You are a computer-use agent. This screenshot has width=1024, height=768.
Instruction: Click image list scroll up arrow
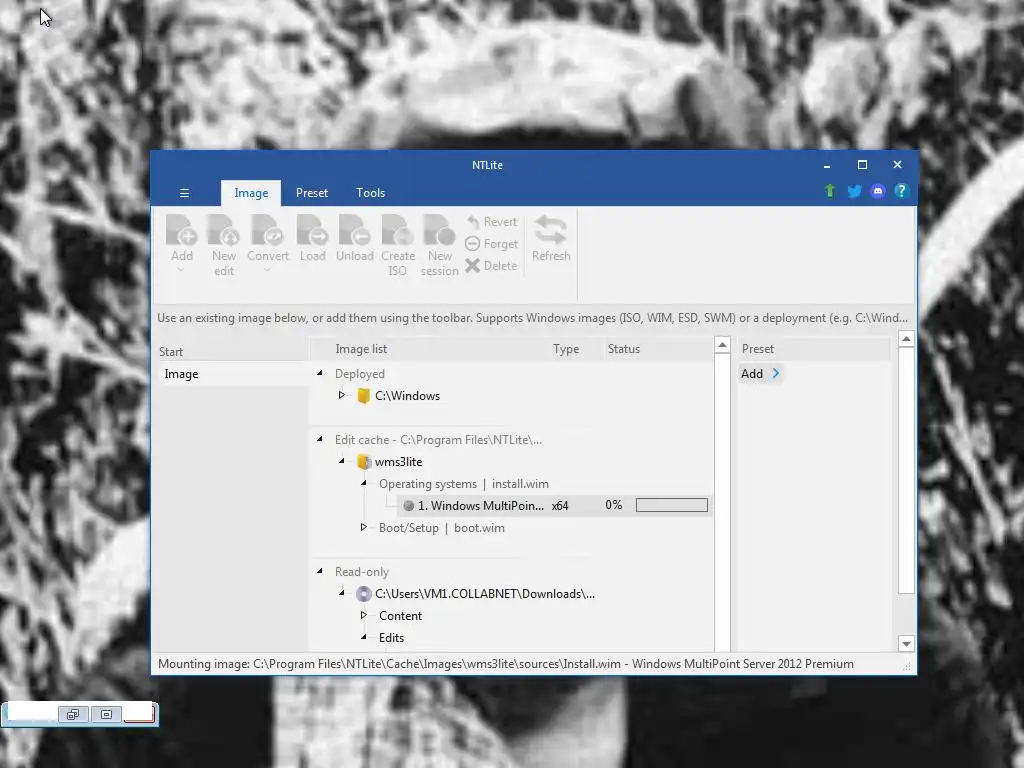[722, 345]
